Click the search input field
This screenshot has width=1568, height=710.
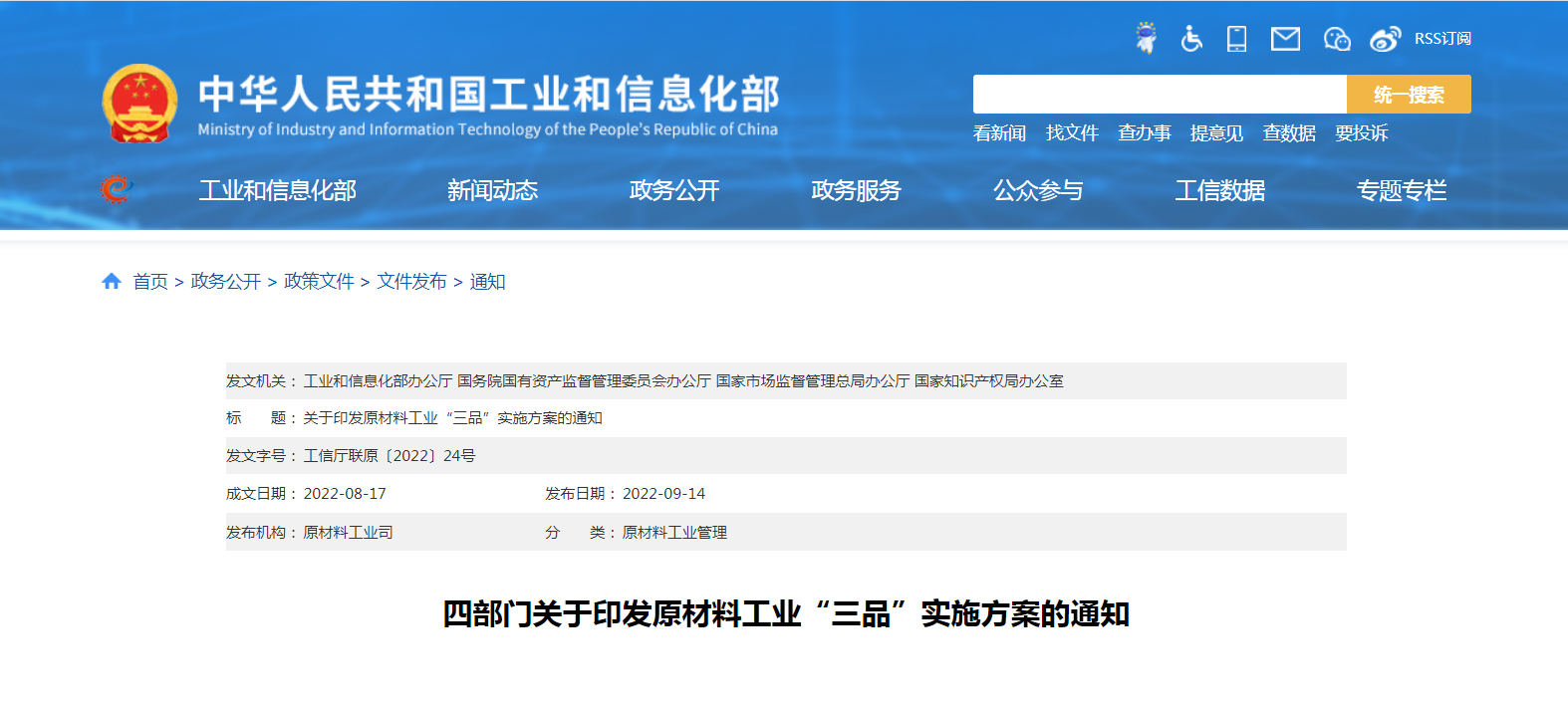[1159, 95]
